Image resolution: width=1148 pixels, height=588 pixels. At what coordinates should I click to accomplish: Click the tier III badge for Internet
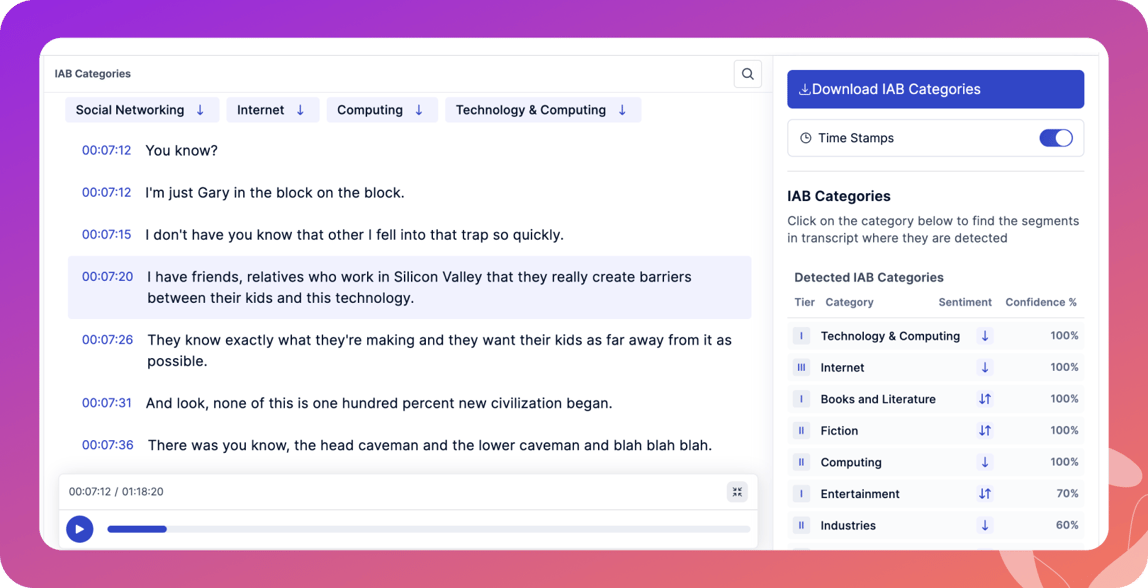(801, 368)
